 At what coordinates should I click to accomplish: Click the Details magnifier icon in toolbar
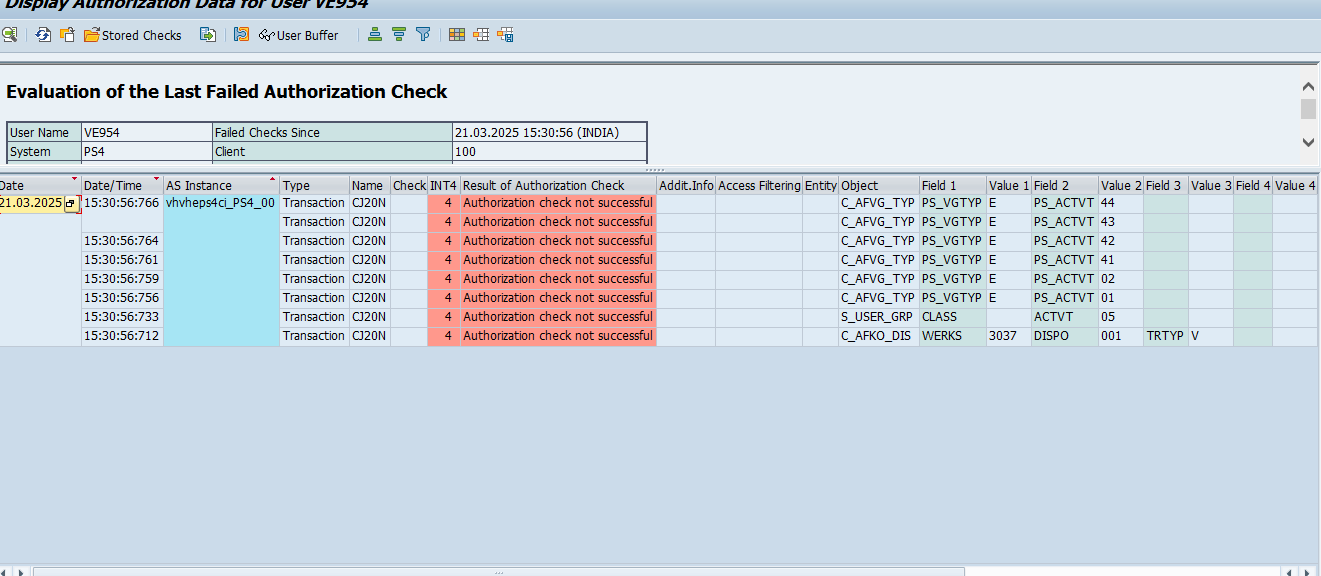(9, 35)
